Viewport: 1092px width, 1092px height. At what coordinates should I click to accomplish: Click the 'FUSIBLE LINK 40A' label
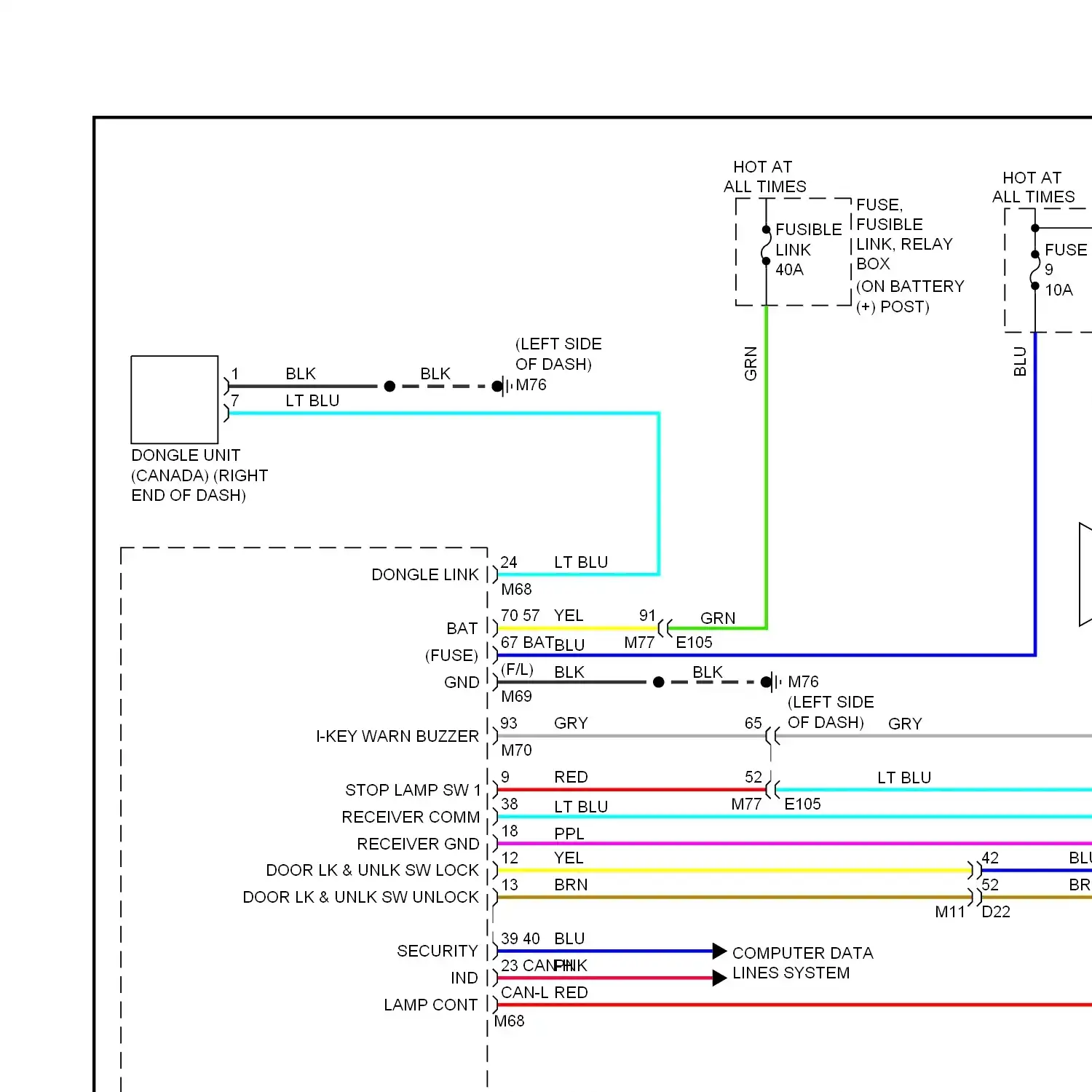click(808, 250)
